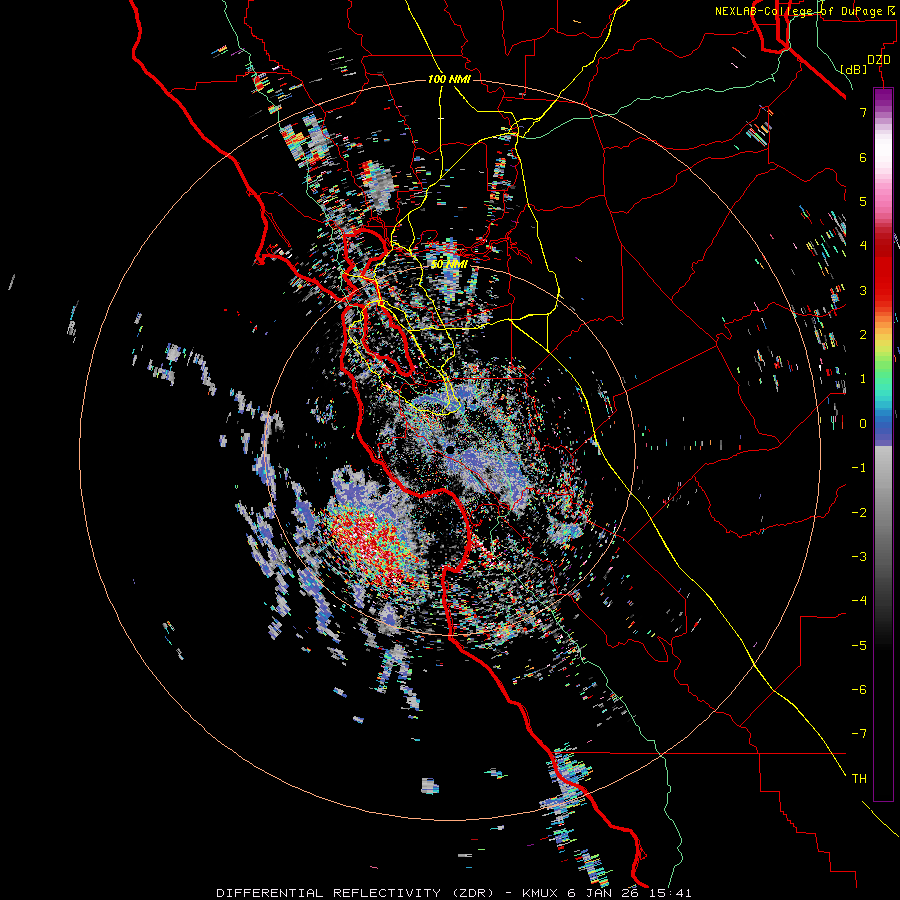Click the 100 NMI range ring label
Viewport: 900px width, 900px height.
[449, 79]
